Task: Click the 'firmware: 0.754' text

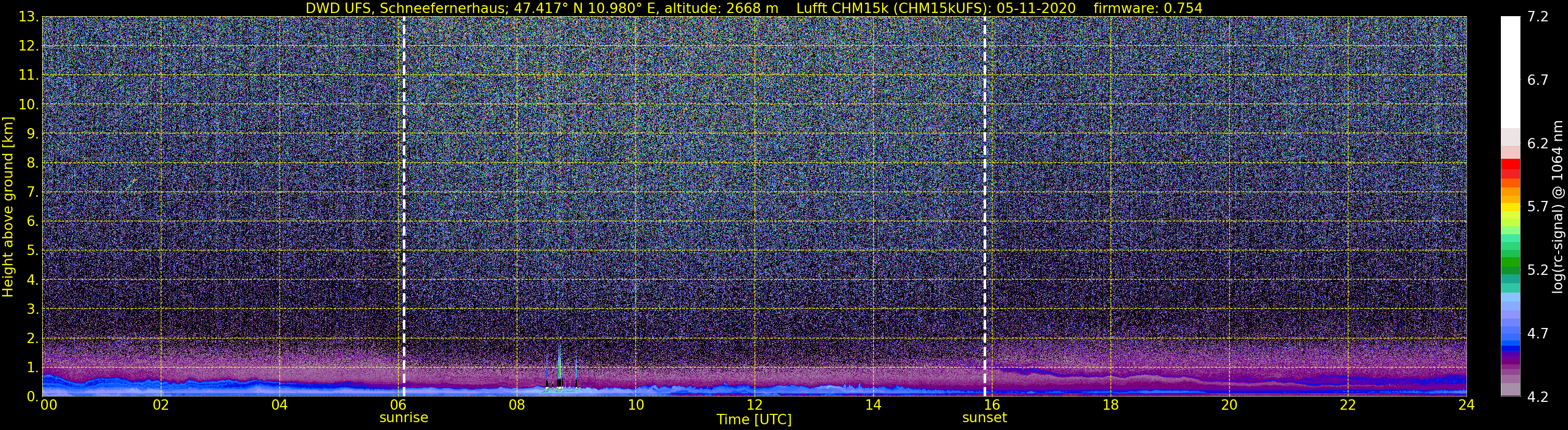Action: click(1148, 8)
